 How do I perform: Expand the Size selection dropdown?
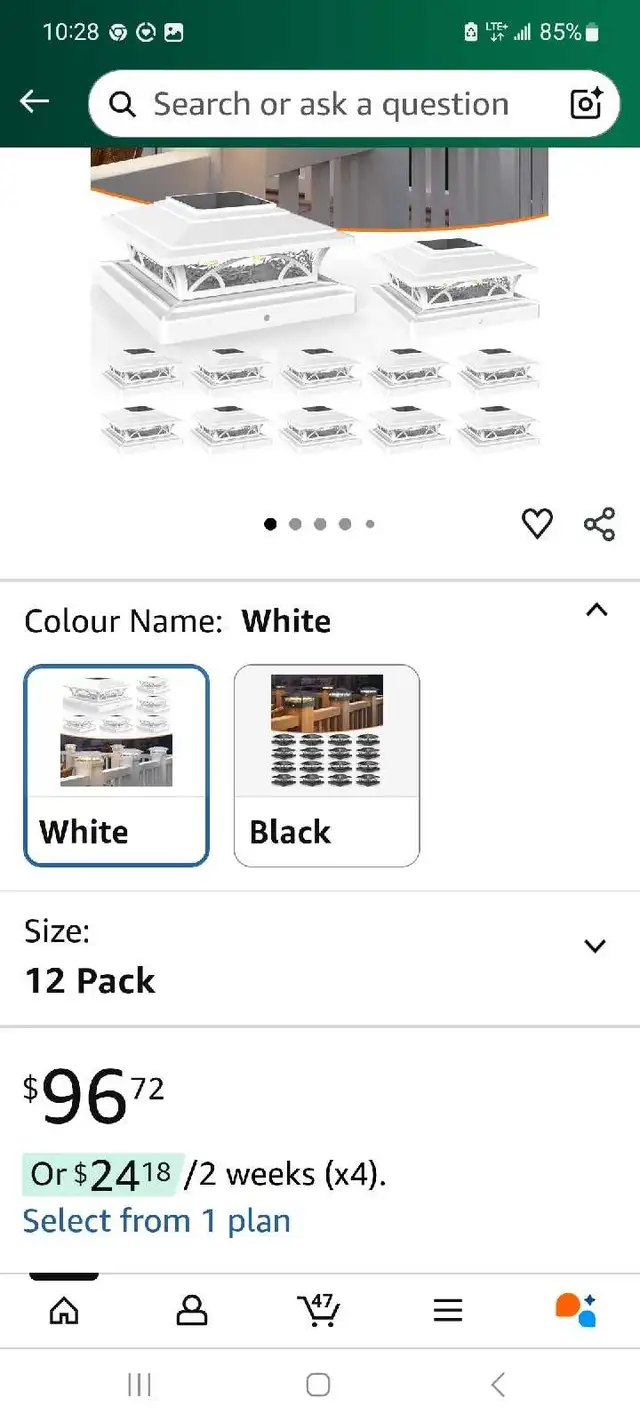tap(595, 946)
